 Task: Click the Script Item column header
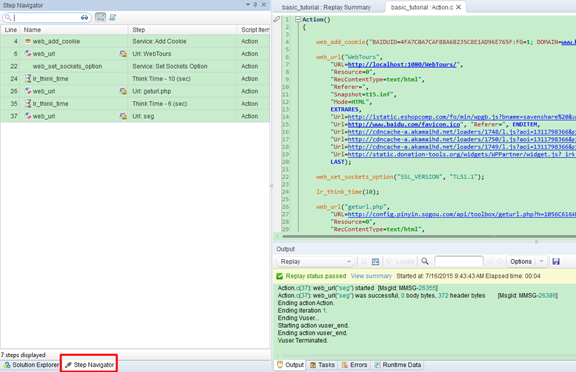tap(254, 30)
